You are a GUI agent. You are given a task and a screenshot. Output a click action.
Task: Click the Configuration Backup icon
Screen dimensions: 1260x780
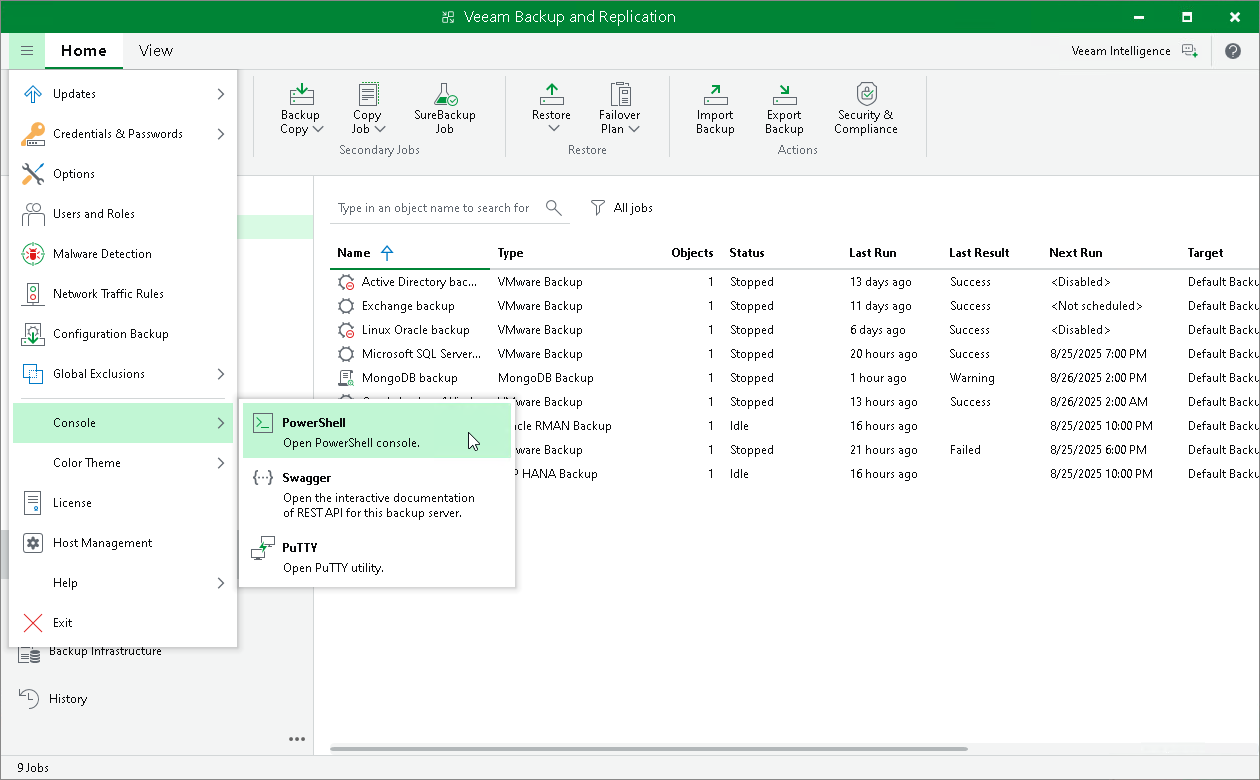click(x=33, y=334)
